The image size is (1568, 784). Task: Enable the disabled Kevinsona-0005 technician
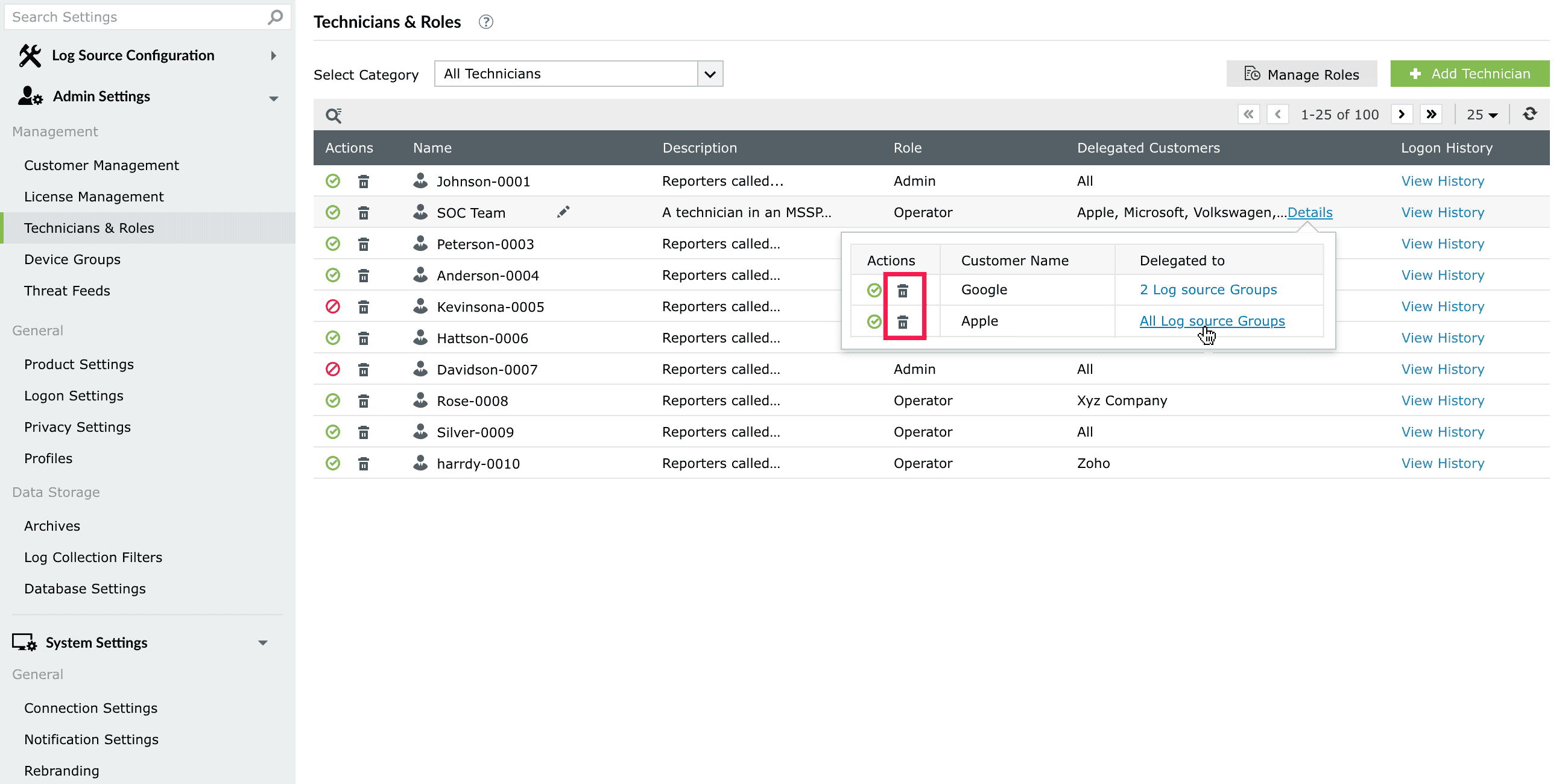[333, 307]
